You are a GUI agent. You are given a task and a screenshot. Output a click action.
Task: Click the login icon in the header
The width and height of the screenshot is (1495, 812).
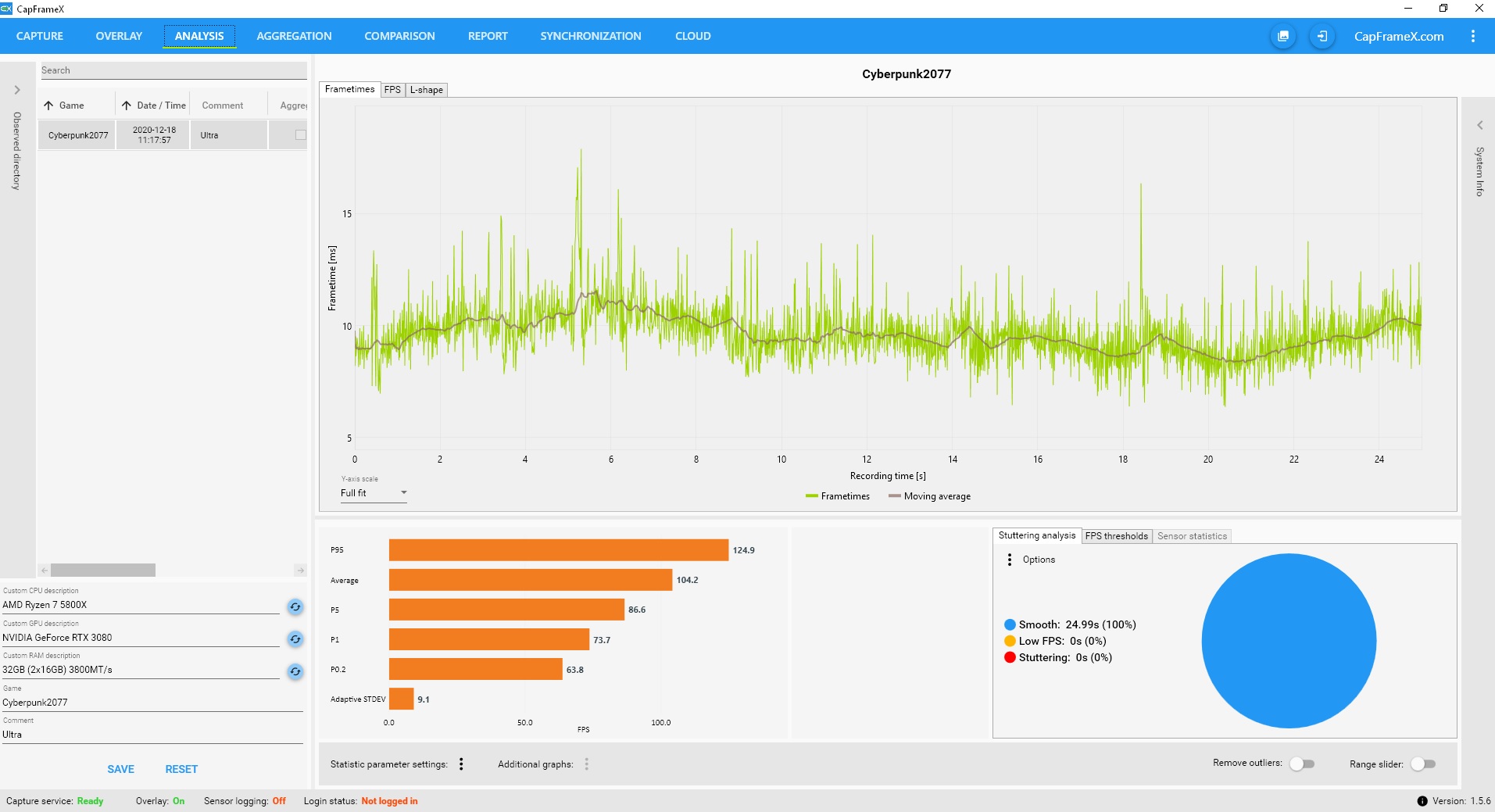point(1322,36)
